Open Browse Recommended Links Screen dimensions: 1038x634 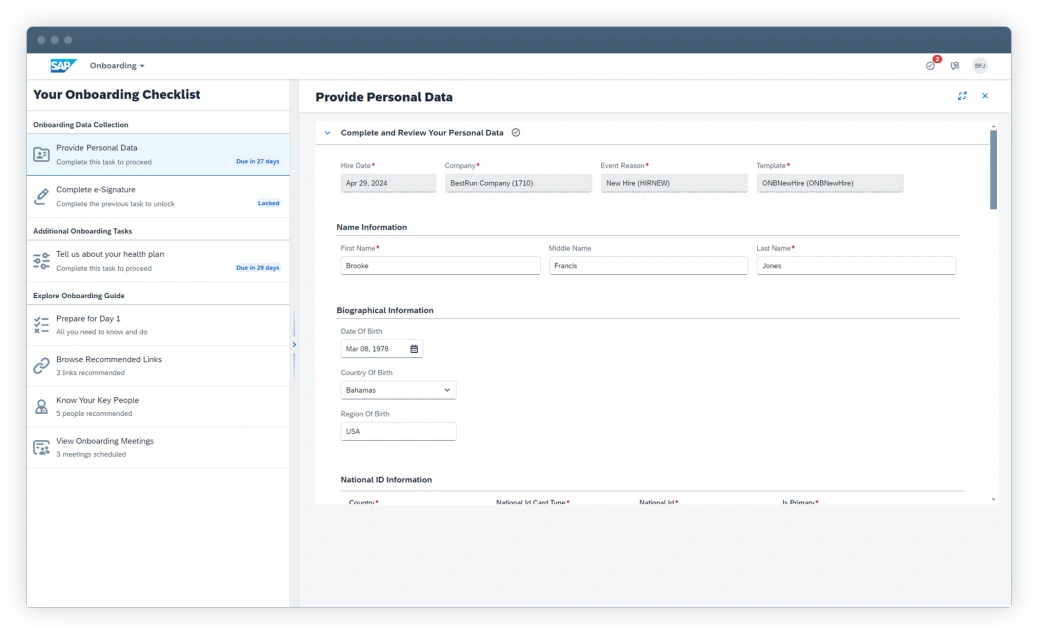click(x=158, y=366)
